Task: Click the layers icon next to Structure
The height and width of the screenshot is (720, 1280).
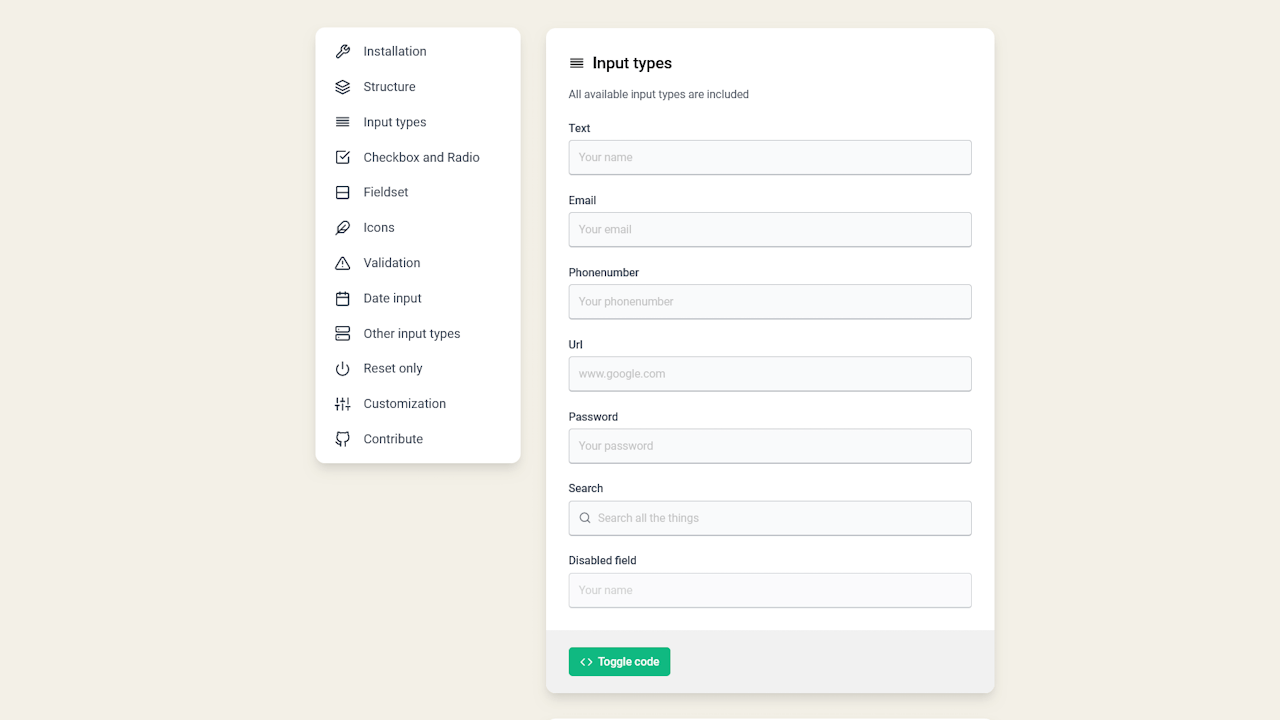Action: pyautogui.click(x=342, y=87)
